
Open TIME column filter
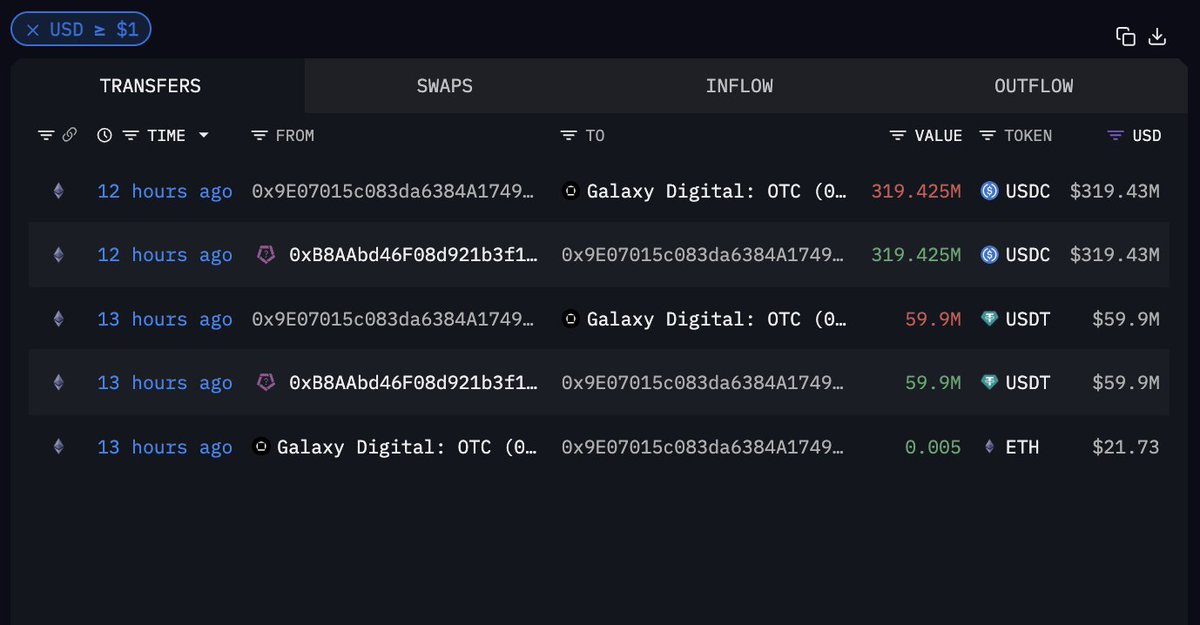tap(130, 135)
